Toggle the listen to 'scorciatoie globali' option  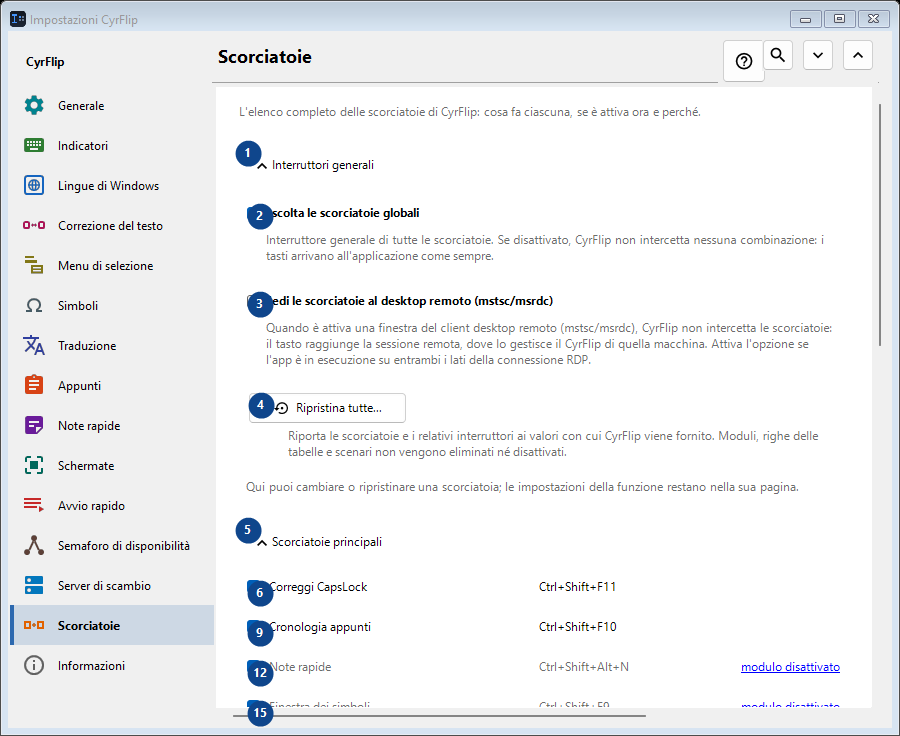tap(254, 214)
